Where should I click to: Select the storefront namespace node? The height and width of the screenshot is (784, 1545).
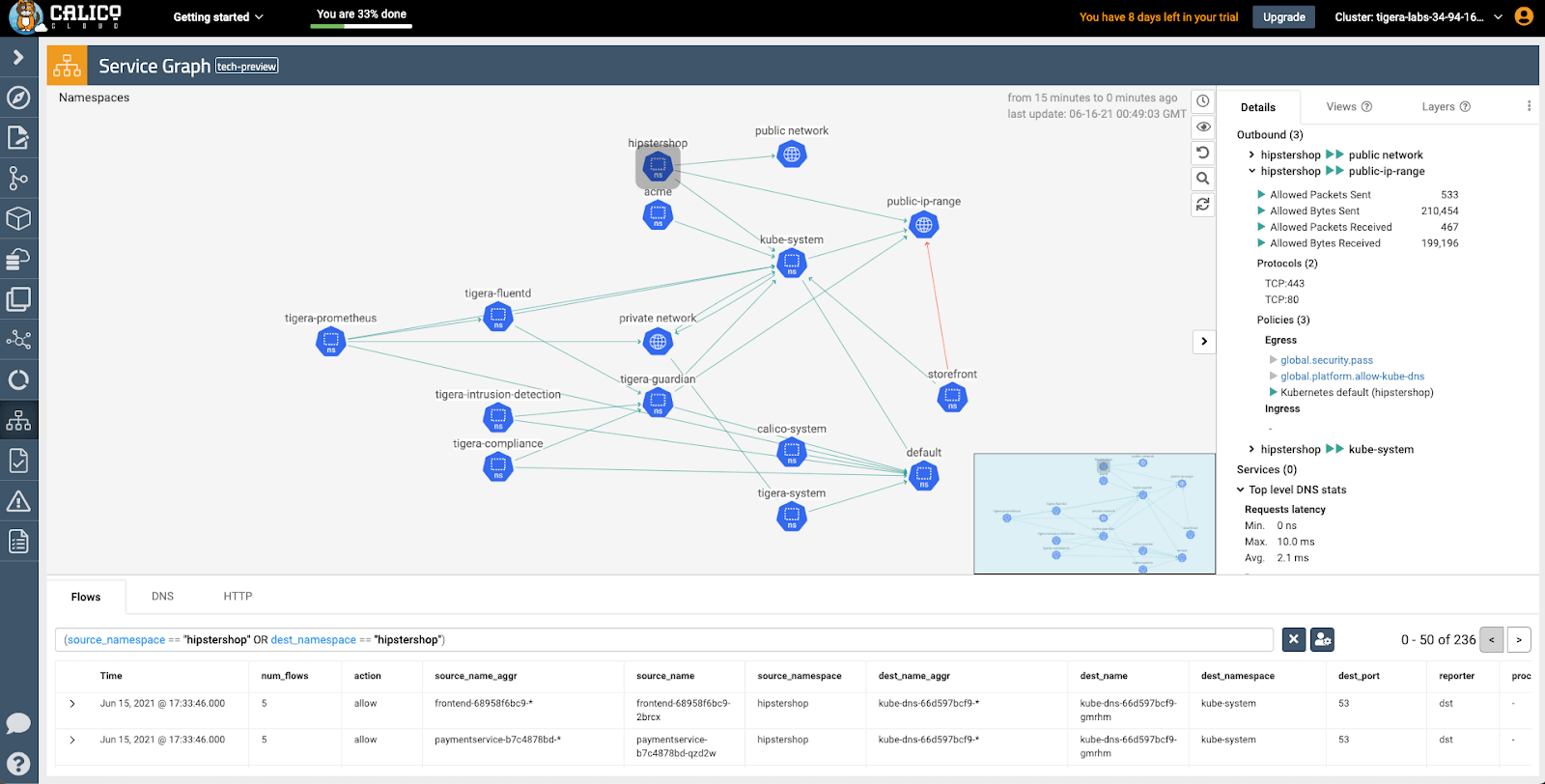tap(952, 397)
